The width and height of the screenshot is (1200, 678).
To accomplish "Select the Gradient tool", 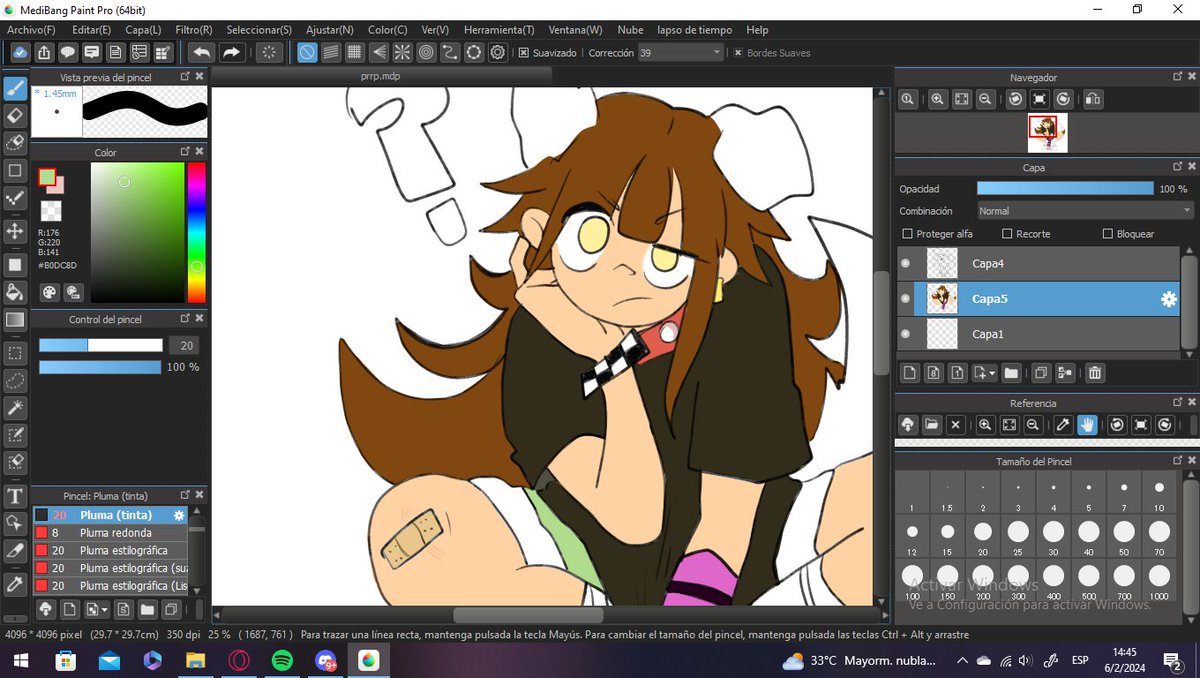I will coord(15,320).
